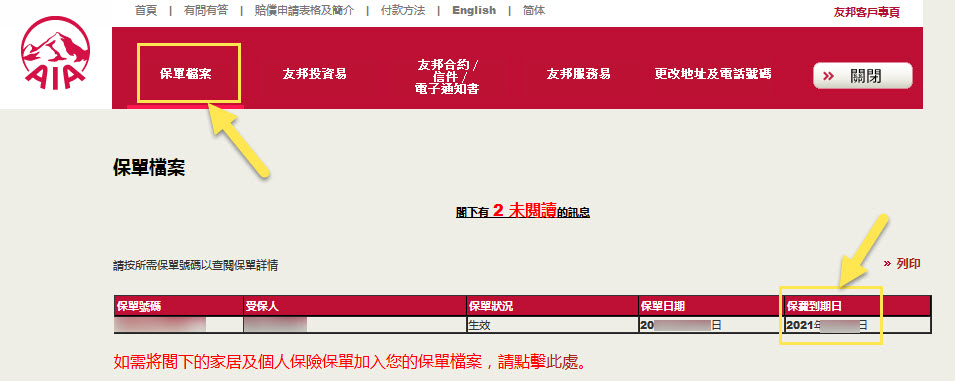
Task: Click the 受保人 column header
Action: (x=354, y=306)
